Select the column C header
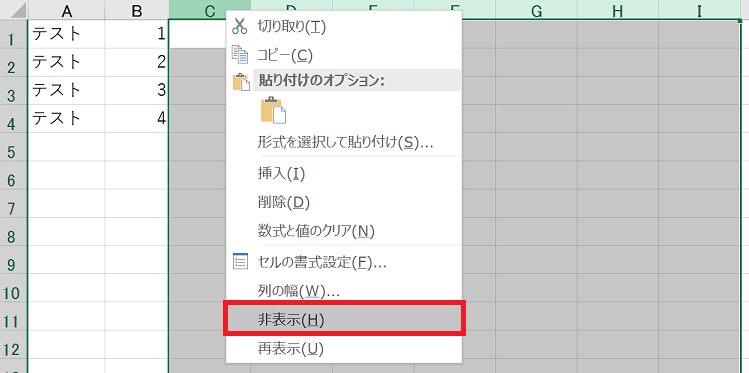 click(209, 11)
